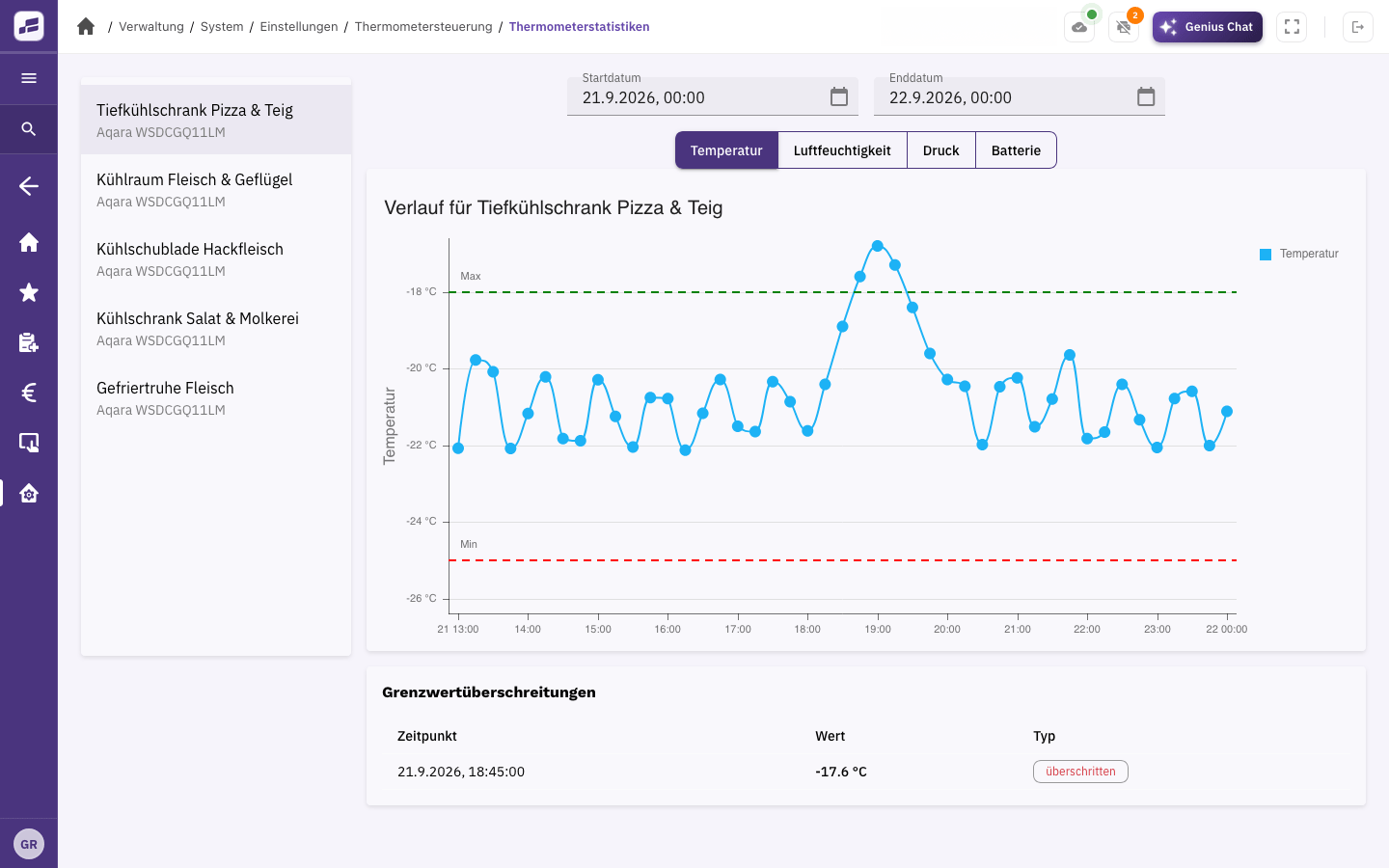
Task: Select Gefriertruhe Fleisch thermometer
Action: tap(216, 397)
